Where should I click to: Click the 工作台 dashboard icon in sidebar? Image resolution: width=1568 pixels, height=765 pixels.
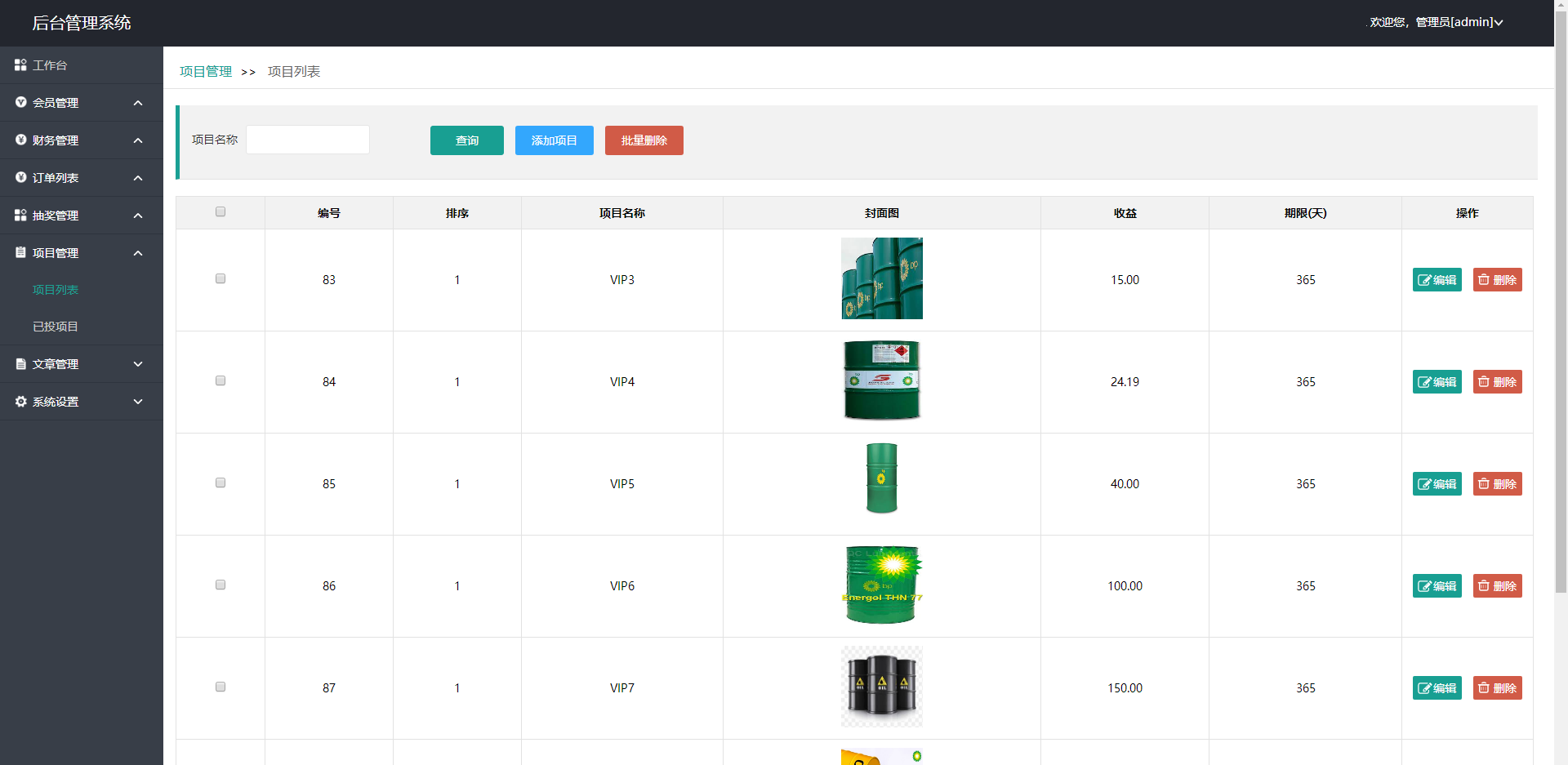(20, 64)
